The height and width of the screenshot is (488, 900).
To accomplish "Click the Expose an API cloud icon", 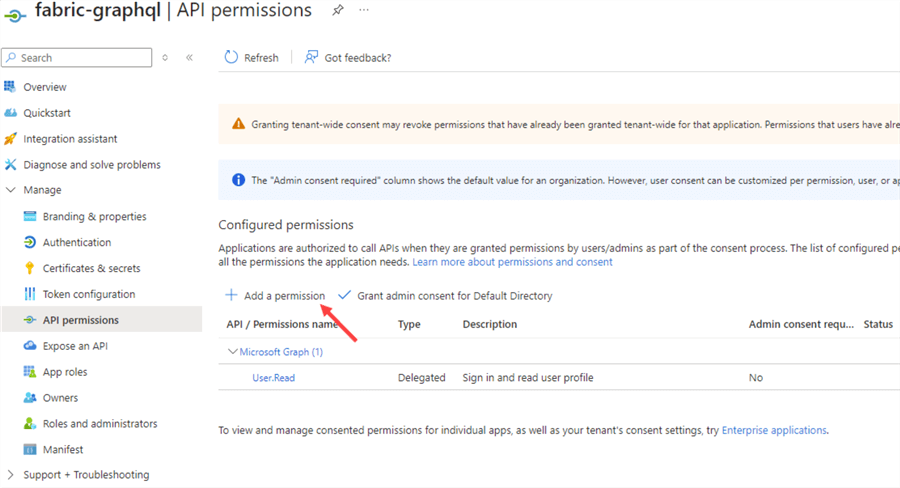I will point(30,346).
